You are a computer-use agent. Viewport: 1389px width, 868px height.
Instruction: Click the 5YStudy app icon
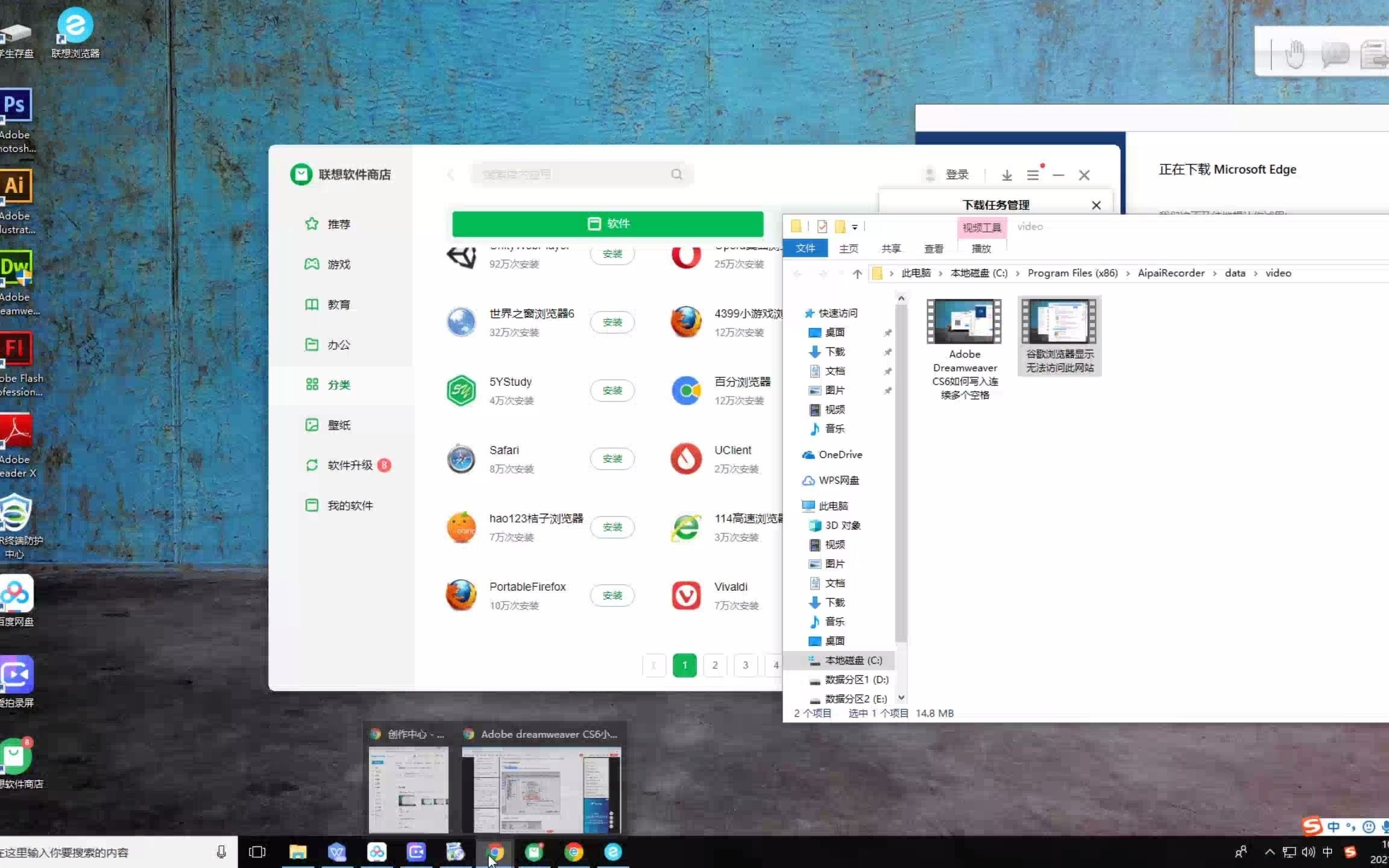[461, 390]
